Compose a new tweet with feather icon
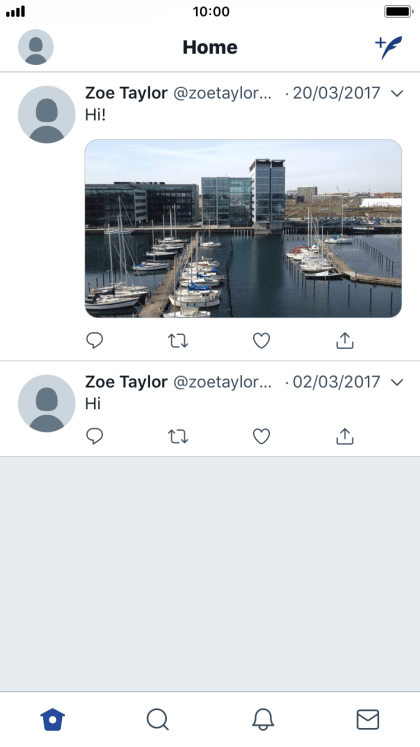Screen dimensions: 420x747 click(389, 47)
